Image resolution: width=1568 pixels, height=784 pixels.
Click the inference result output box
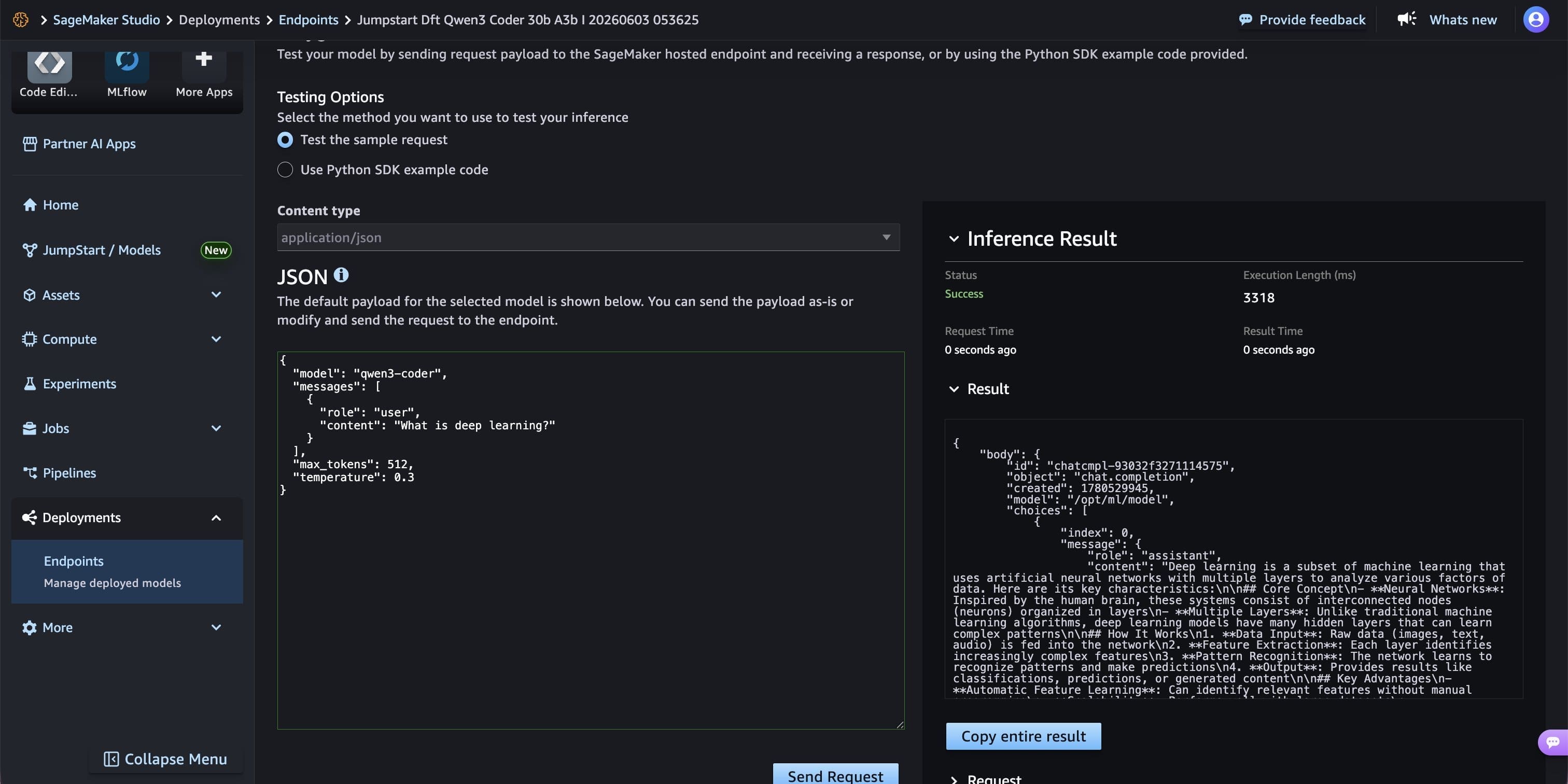pos(1233,559)
